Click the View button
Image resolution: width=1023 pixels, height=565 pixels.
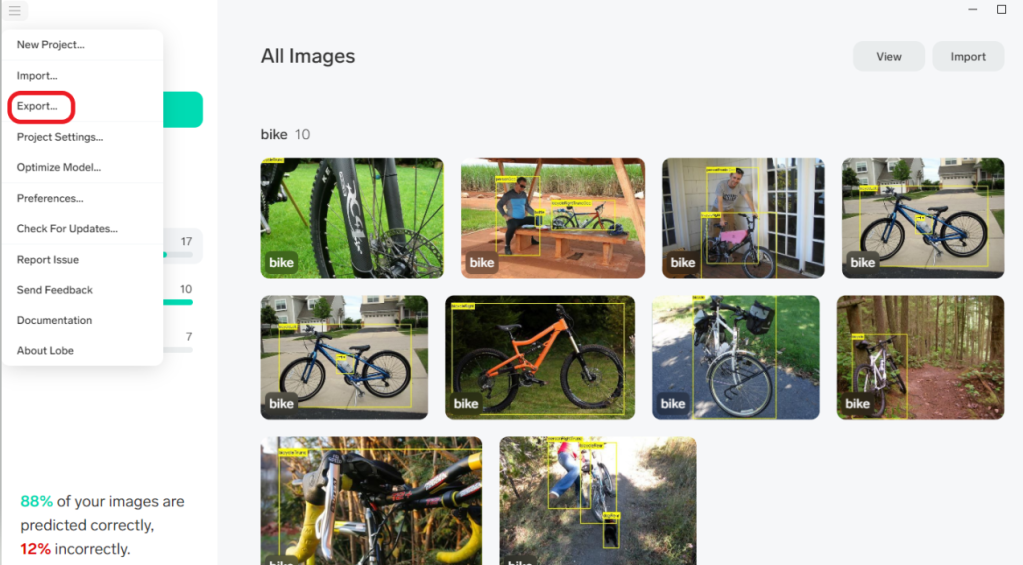tap(888, 57)
